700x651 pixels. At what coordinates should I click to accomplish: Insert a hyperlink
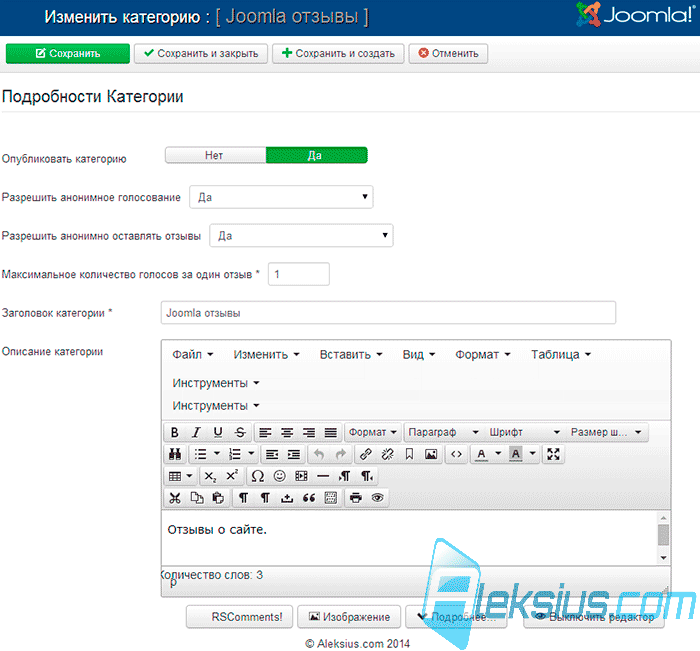pos(366,455)
